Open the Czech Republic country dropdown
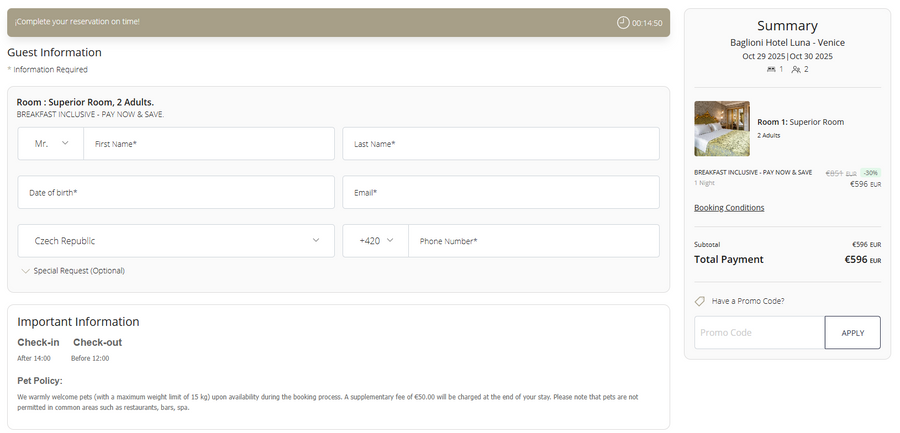 click(176, 241)
